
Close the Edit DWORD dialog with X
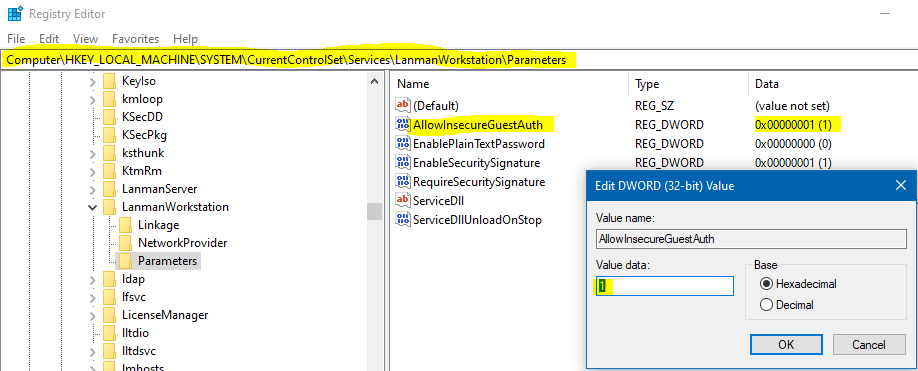click(x=900, y=186)
